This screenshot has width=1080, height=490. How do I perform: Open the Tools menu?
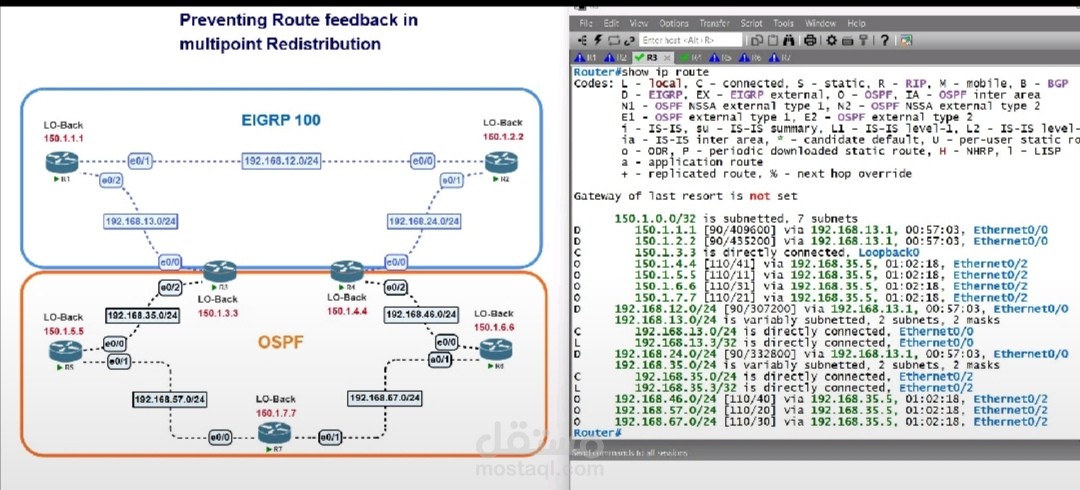(x=783, y=23)
